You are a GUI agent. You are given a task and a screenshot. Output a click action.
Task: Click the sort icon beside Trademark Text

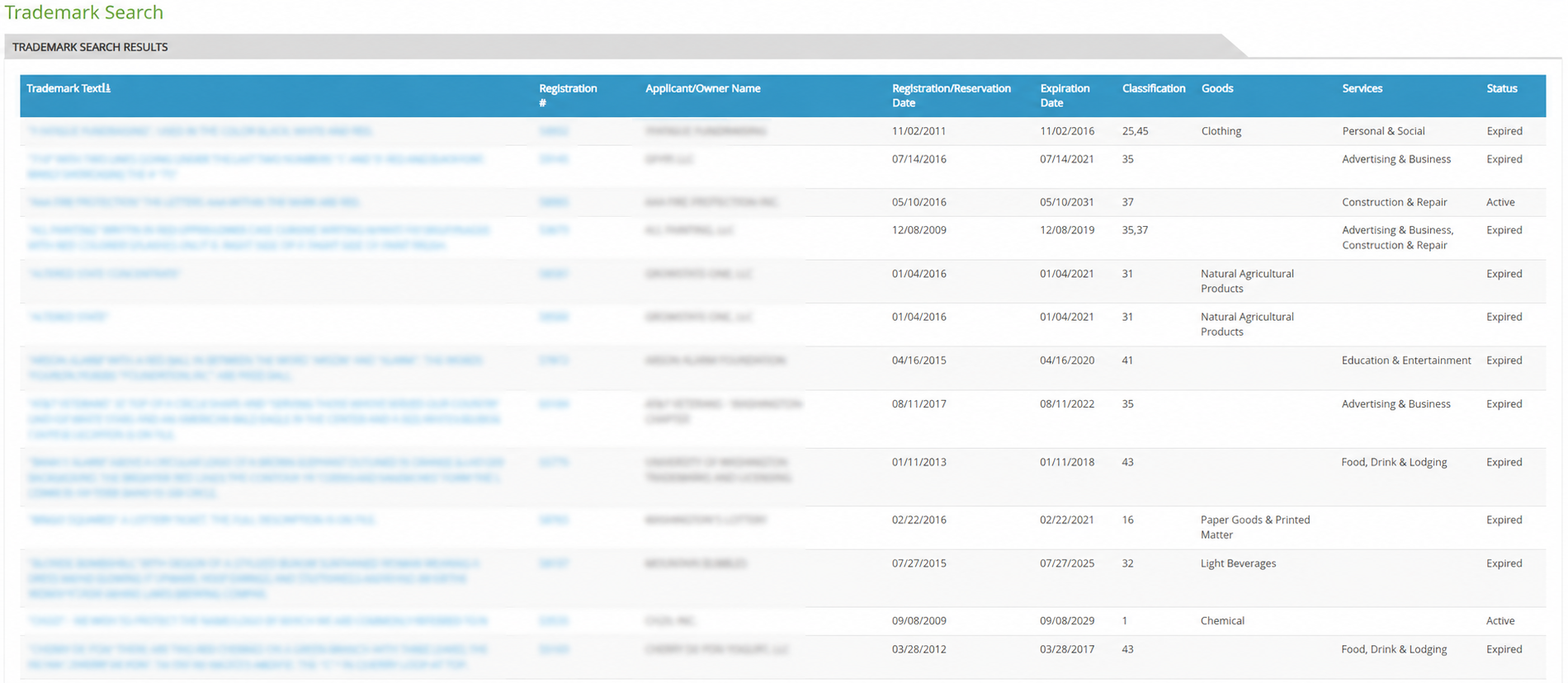[107, 88]
